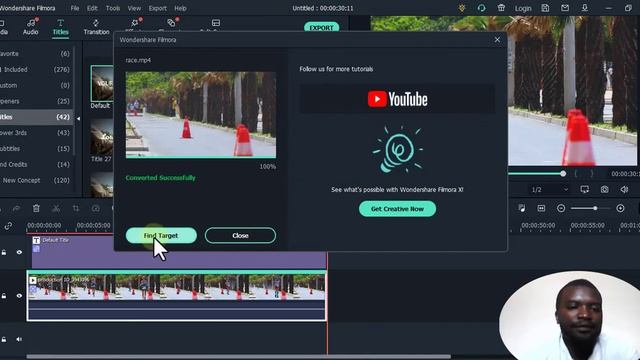Click the download icon in the title bar
Screen dimensions: 640x360
584,8
